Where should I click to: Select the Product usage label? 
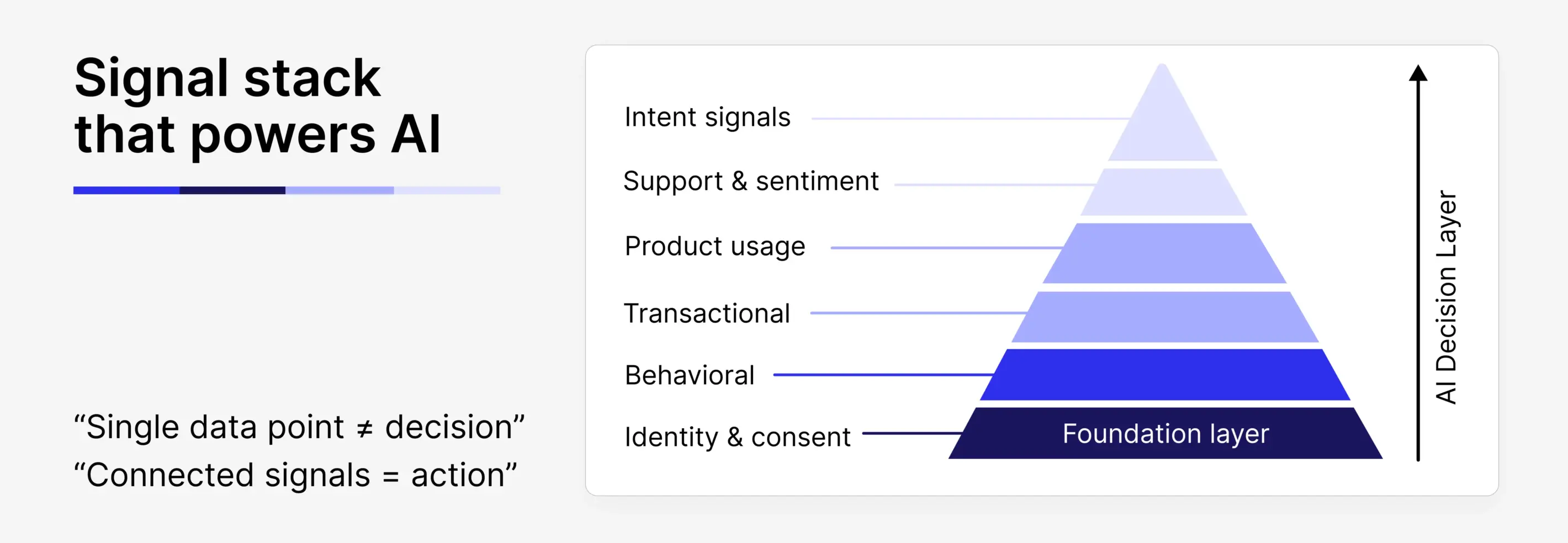(714, 246)
